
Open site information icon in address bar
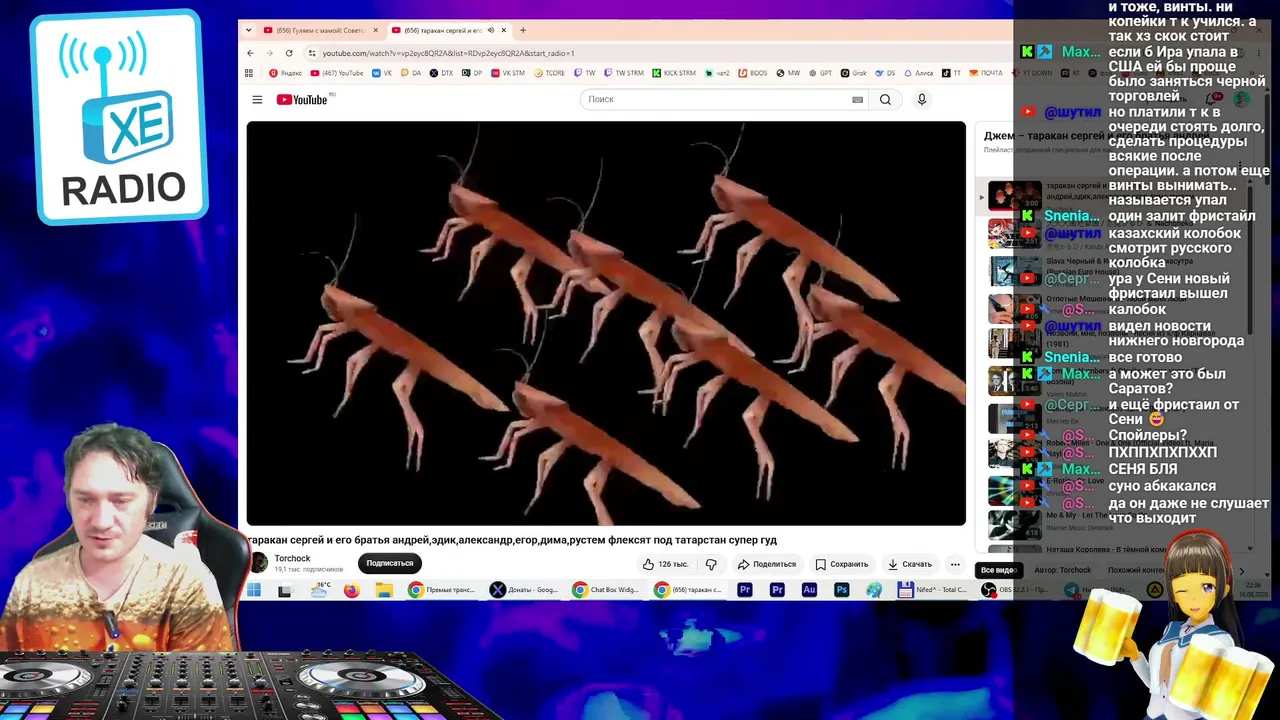pyautogui.click(x=312, y=53)
